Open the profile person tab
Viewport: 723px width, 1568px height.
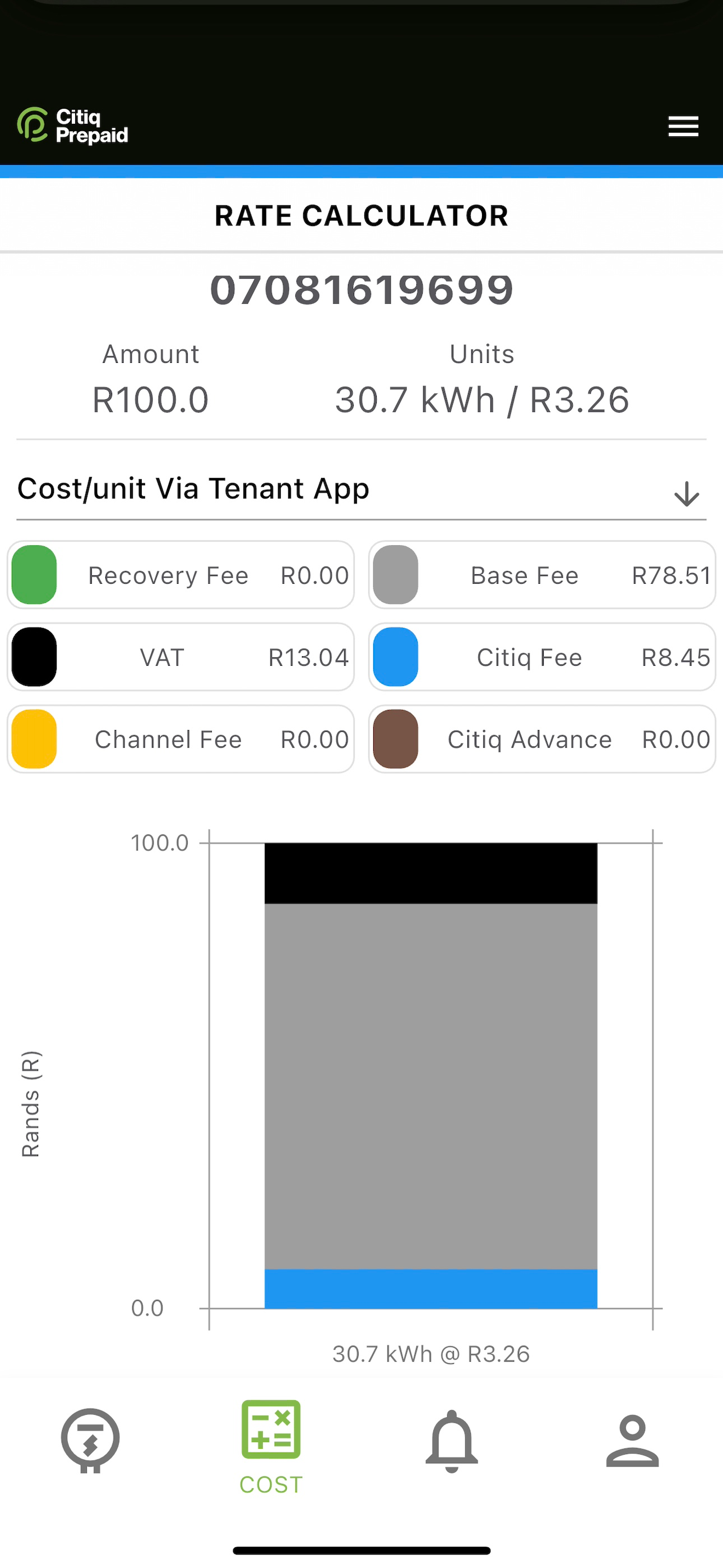point(632,1440)
